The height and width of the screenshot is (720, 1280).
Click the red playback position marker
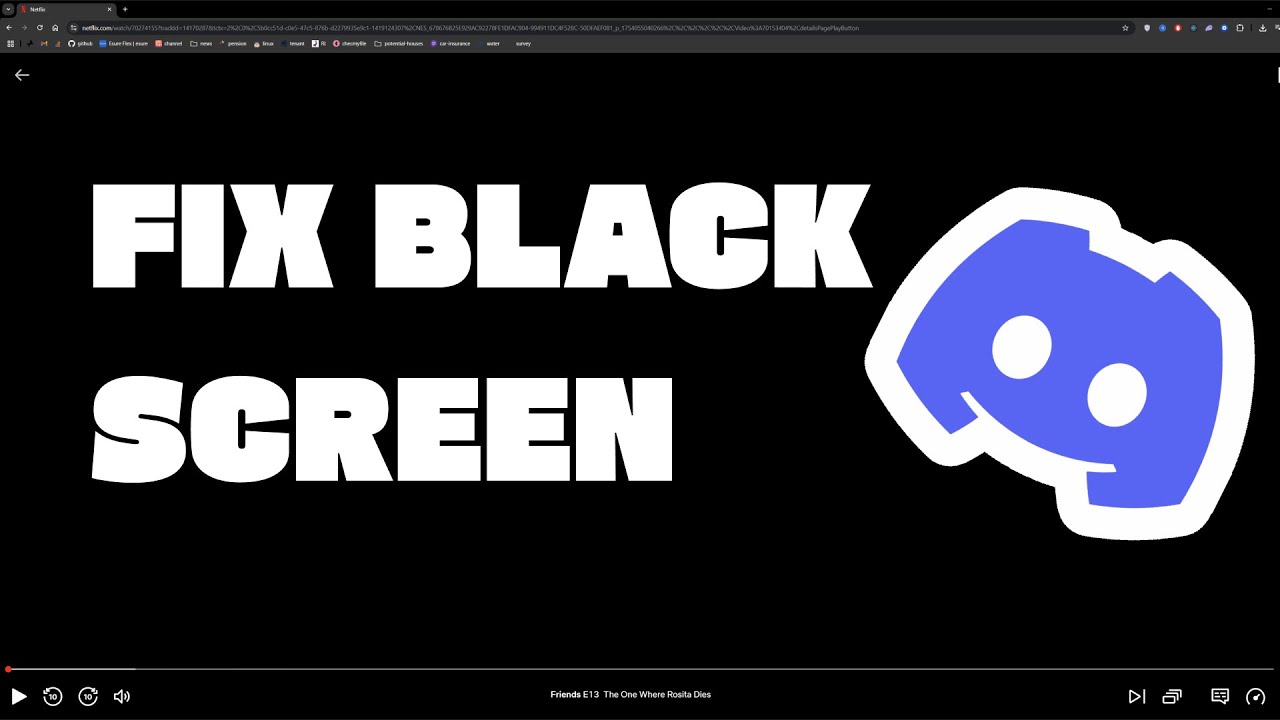pyautogui.click(x=8, y=669)
